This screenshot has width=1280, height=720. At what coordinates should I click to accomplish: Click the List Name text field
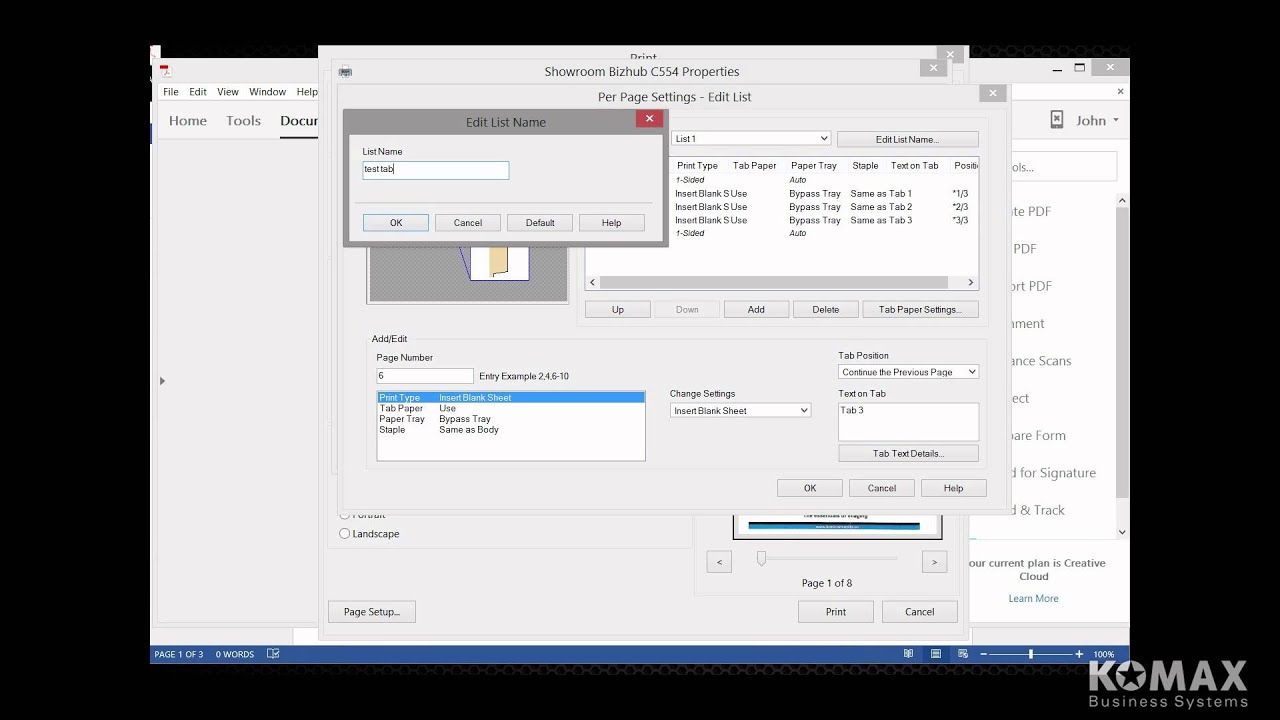436,170
